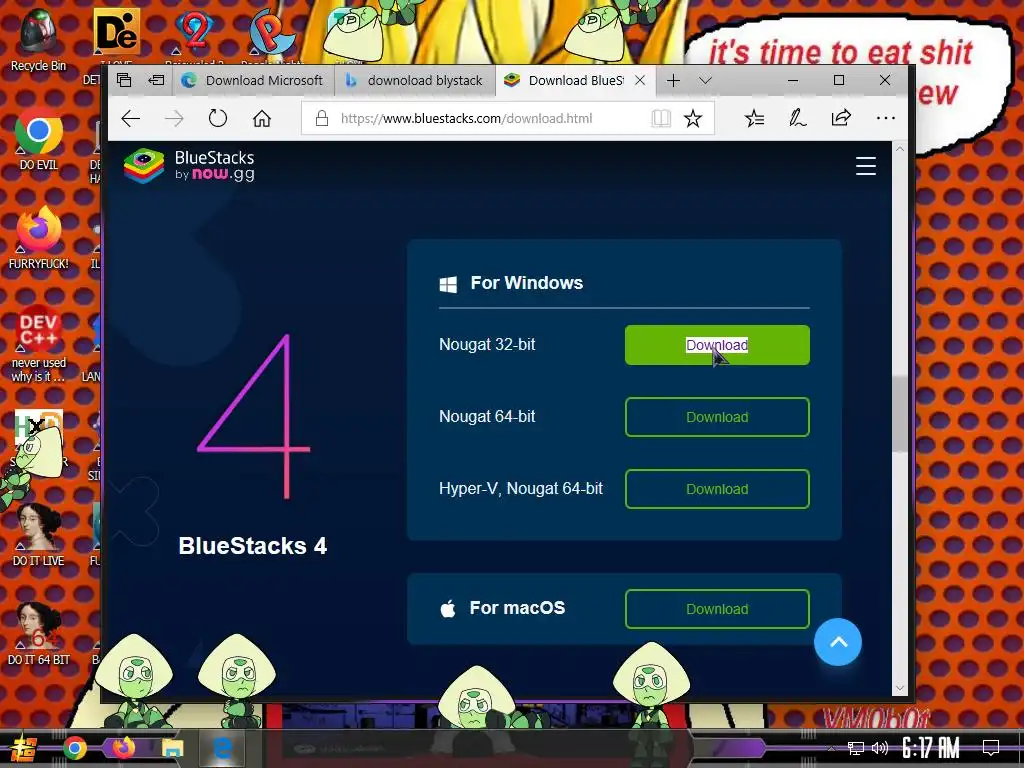
Task: Open Edge Settings and more menu
Action: pos(886,118)
